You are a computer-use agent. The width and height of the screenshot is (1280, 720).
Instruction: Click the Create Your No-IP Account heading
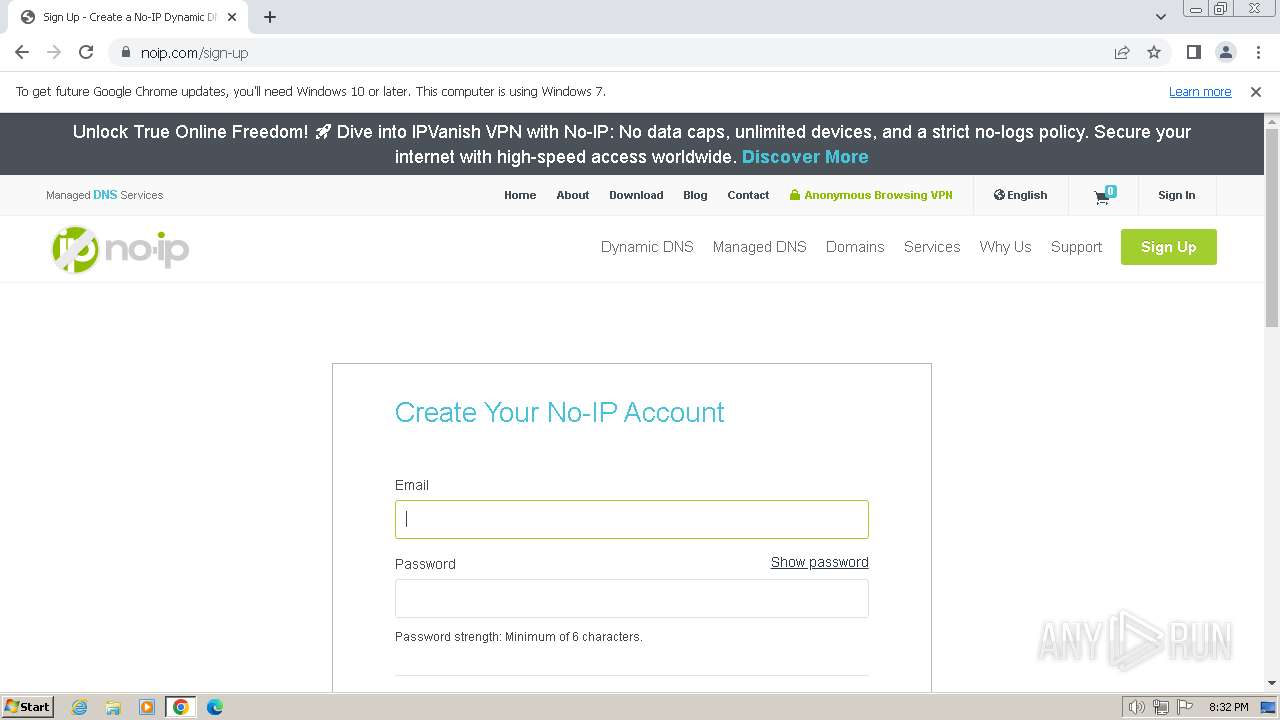point(559,412)
